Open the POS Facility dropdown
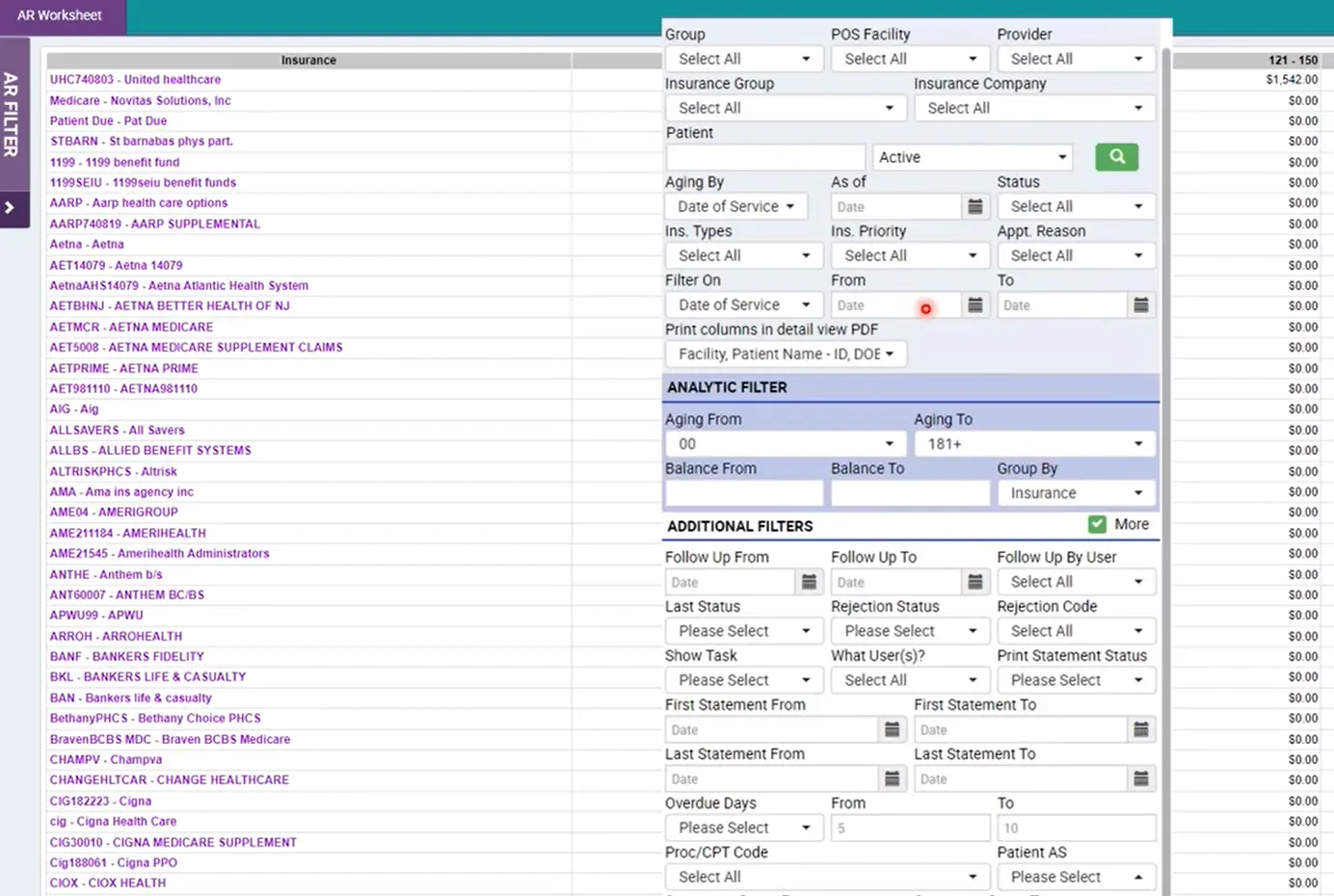Viewport: 1334px width, 896px height. coord(910,59)
